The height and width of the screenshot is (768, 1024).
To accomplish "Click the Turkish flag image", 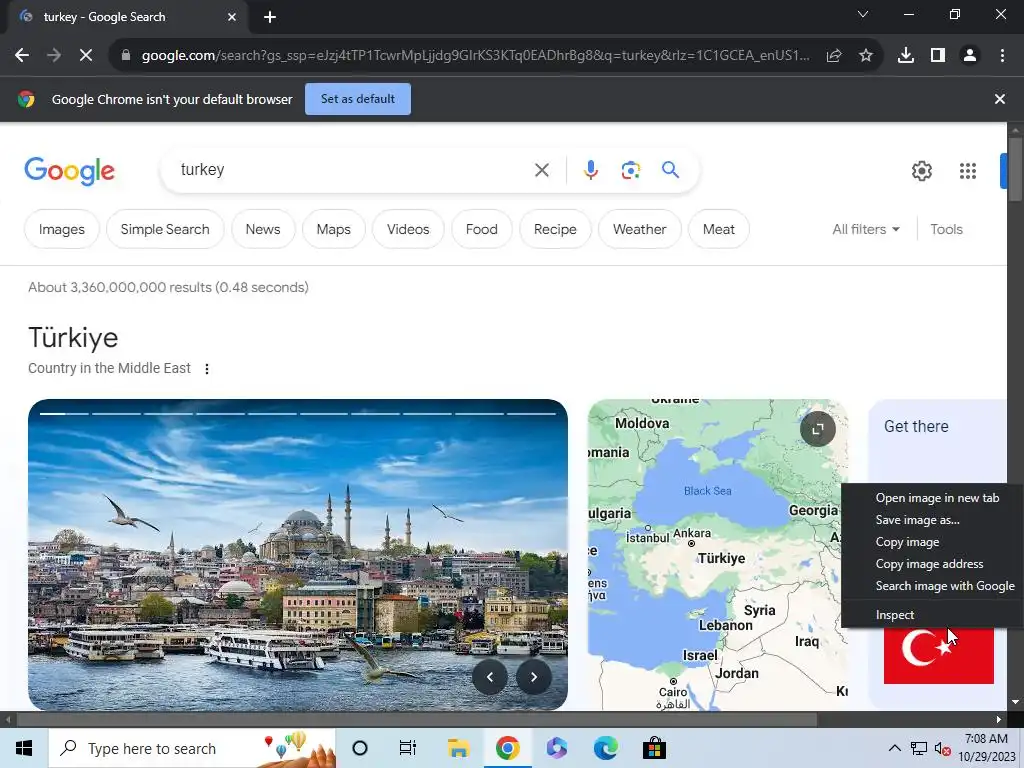I will pyautogui.click(x=938, y=655).
